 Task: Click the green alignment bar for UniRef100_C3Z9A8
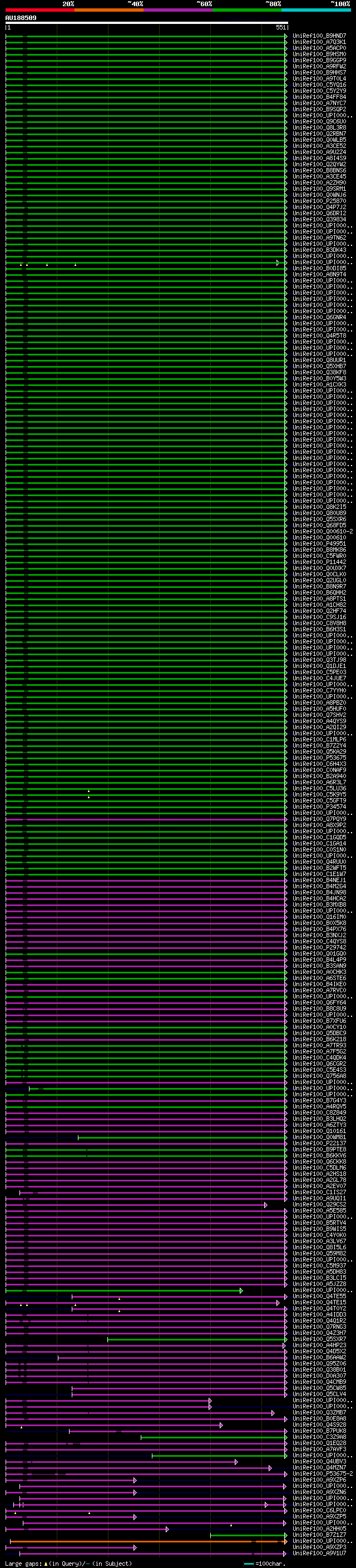click(x=214, y=1437)
